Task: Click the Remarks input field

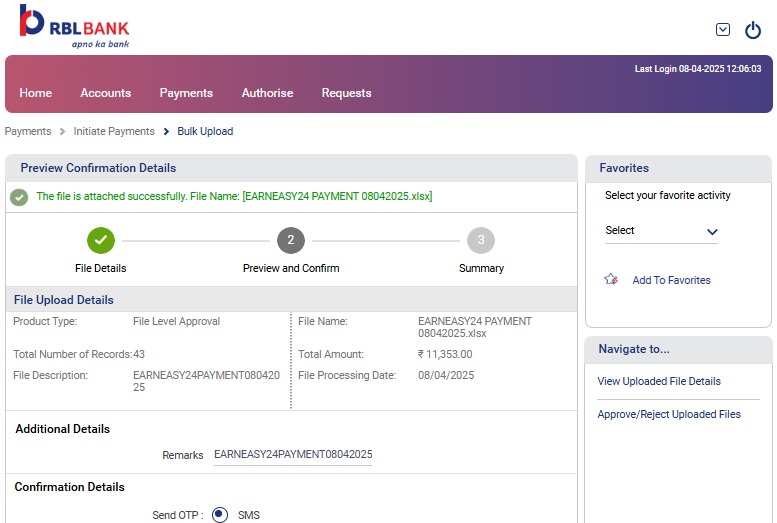Action: pos(293,455)
